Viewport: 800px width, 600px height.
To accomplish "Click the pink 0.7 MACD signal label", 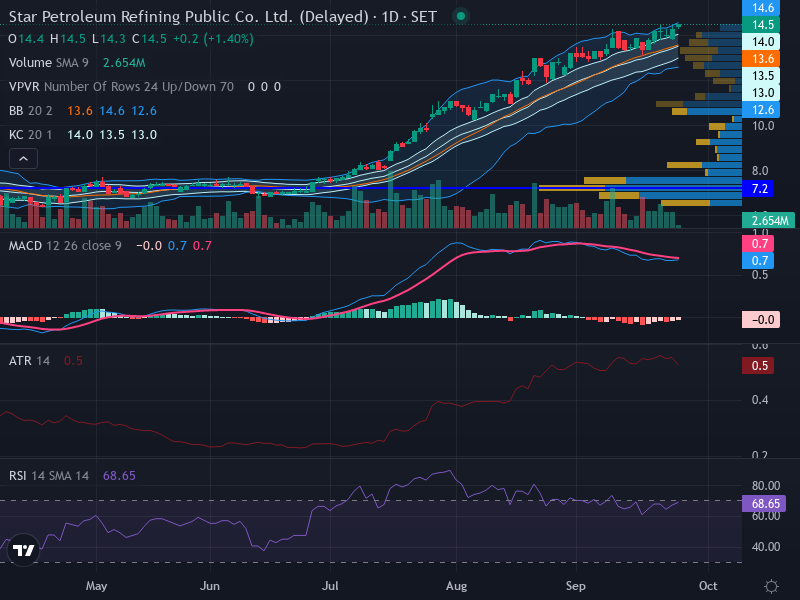I will [x=758, y=243].
